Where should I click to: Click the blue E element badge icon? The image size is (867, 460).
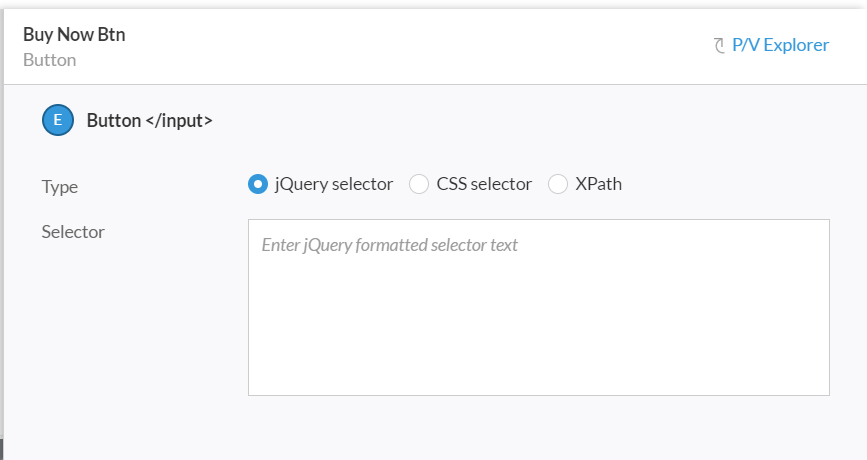pyautogui.click(x=58, y=120)
